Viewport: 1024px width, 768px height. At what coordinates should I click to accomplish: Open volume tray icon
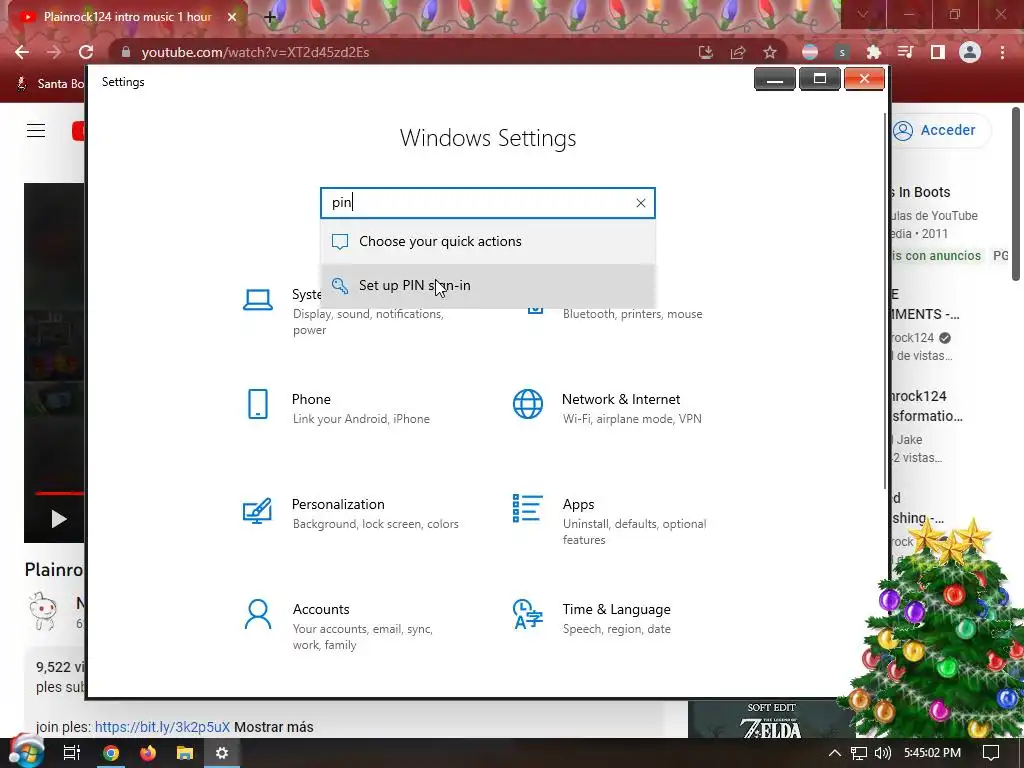point(882,753)
